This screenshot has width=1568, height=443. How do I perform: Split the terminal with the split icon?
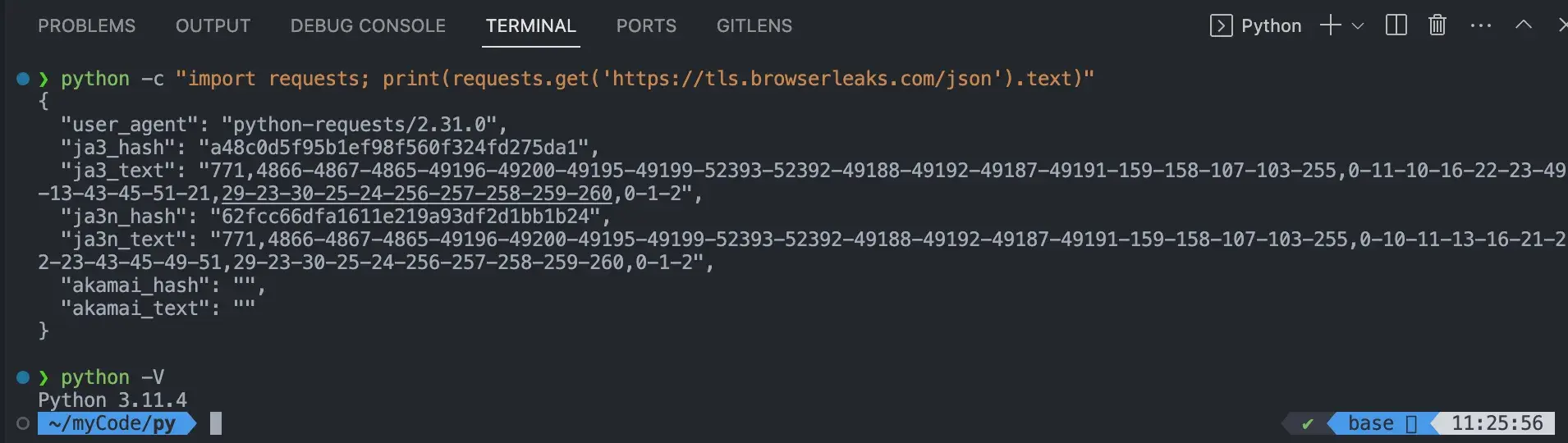coord(1396,25)
